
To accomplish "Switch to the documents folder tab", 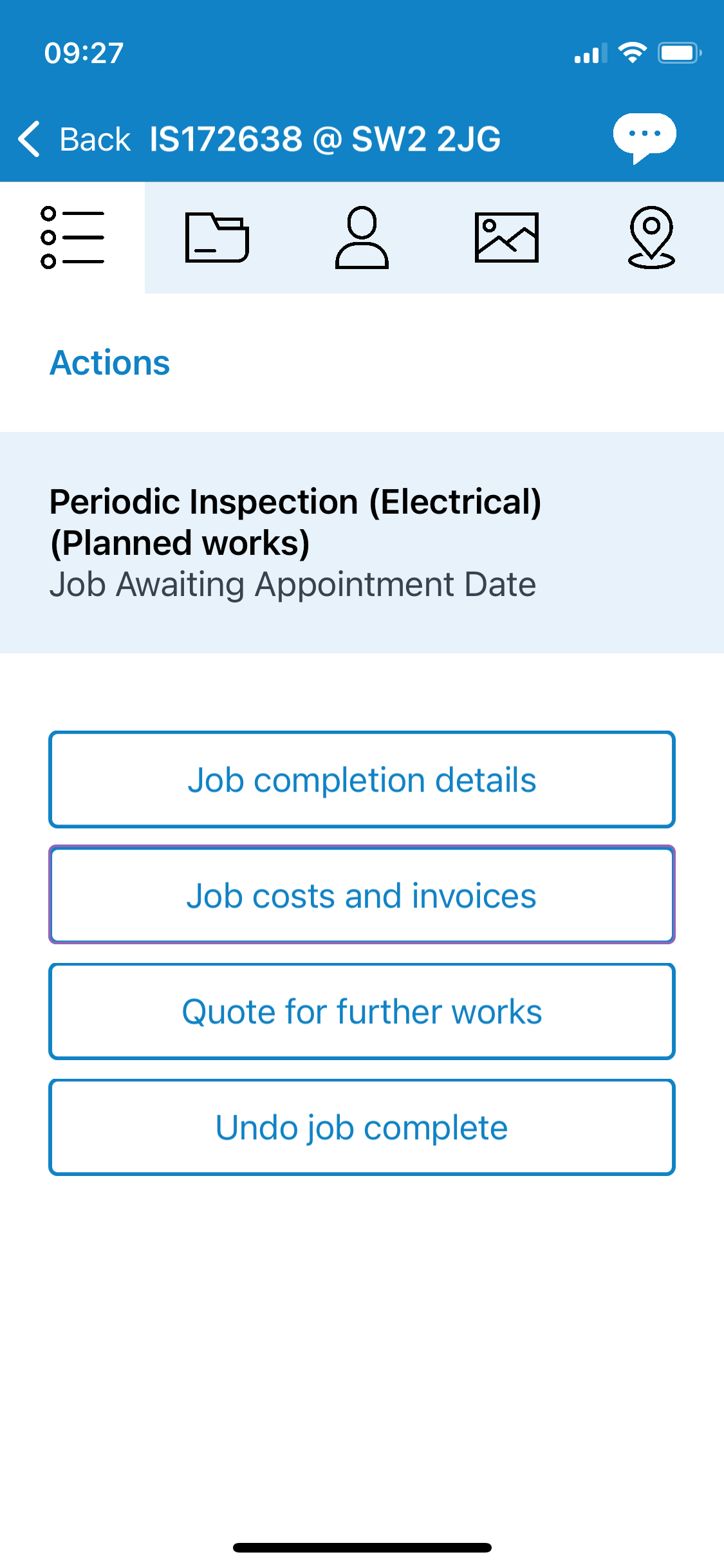I will pos(217,237).
